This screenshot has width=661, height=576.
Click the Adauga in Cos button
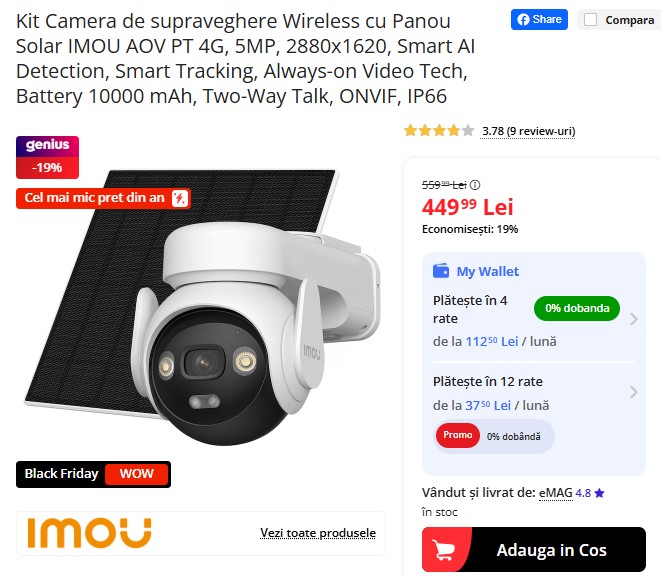coord(534,549)
